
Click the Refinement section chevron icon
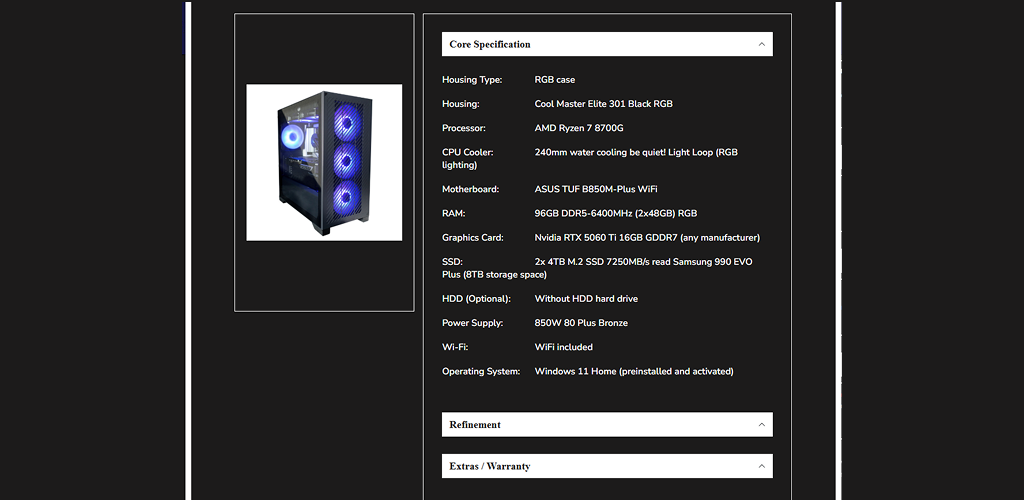(x=761, y=425)
